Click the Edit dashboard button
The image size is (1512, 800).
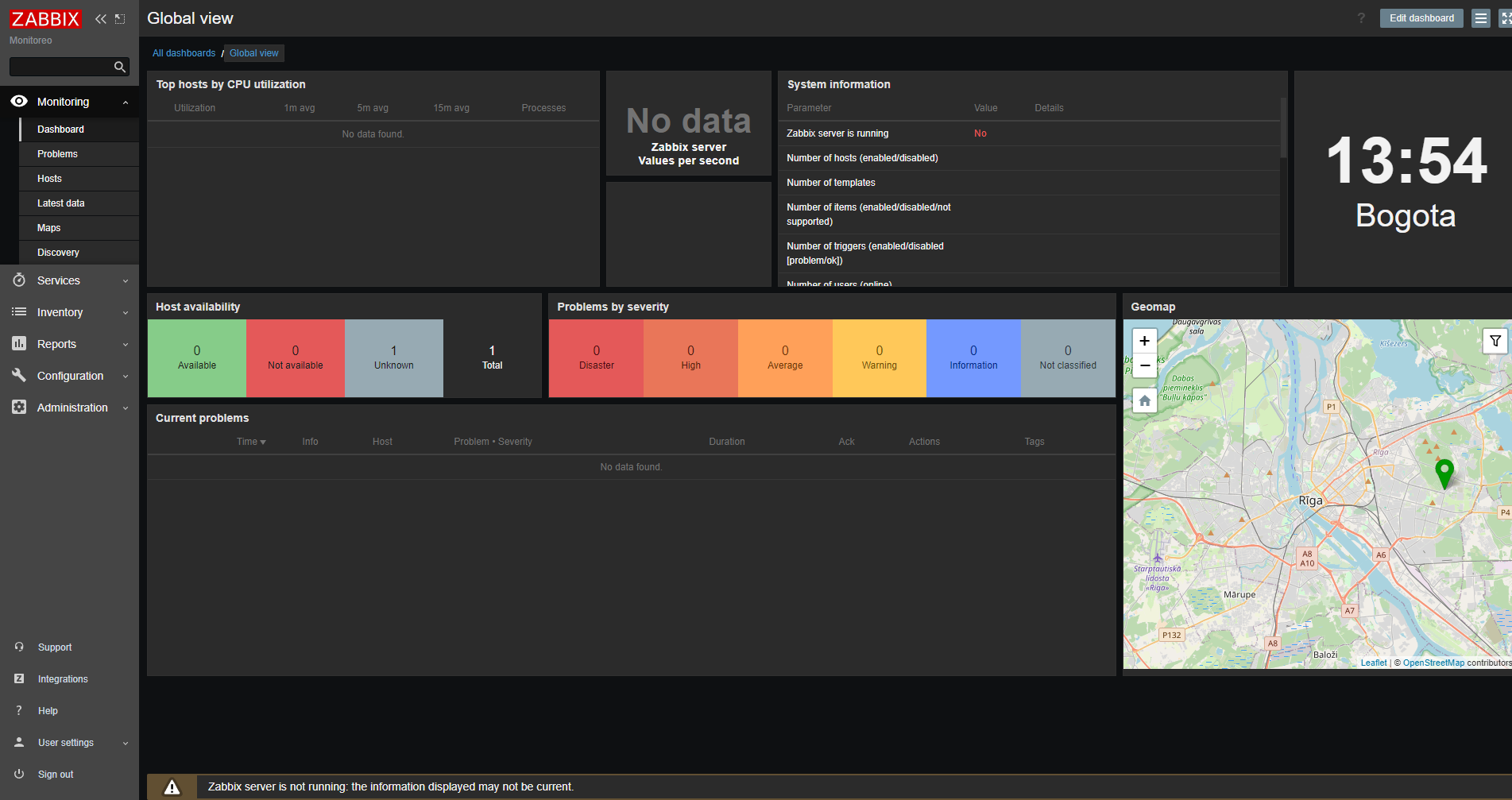1421,17
